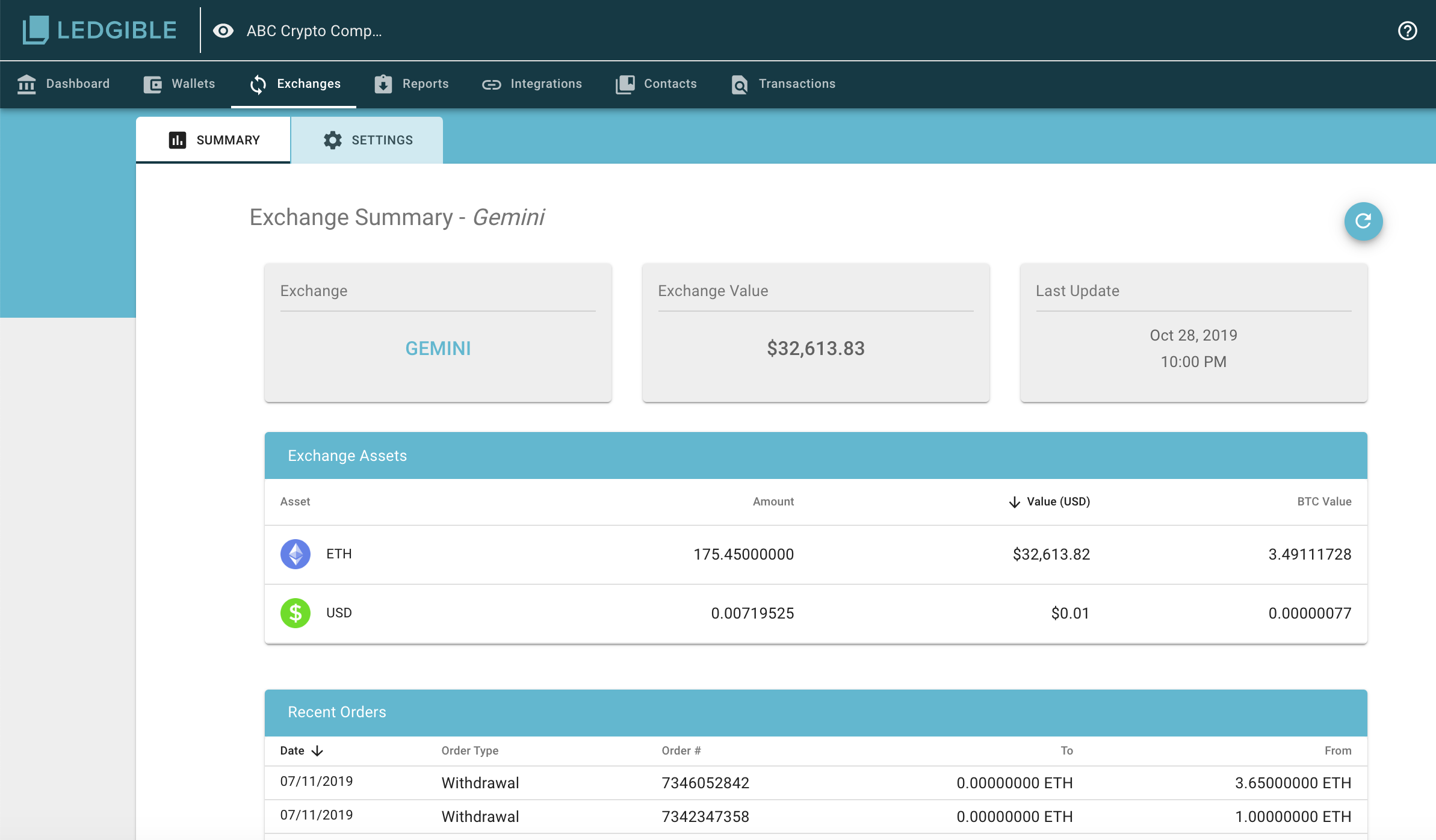
Task: Select order number 7342347358
Action: tap(705, 817)
